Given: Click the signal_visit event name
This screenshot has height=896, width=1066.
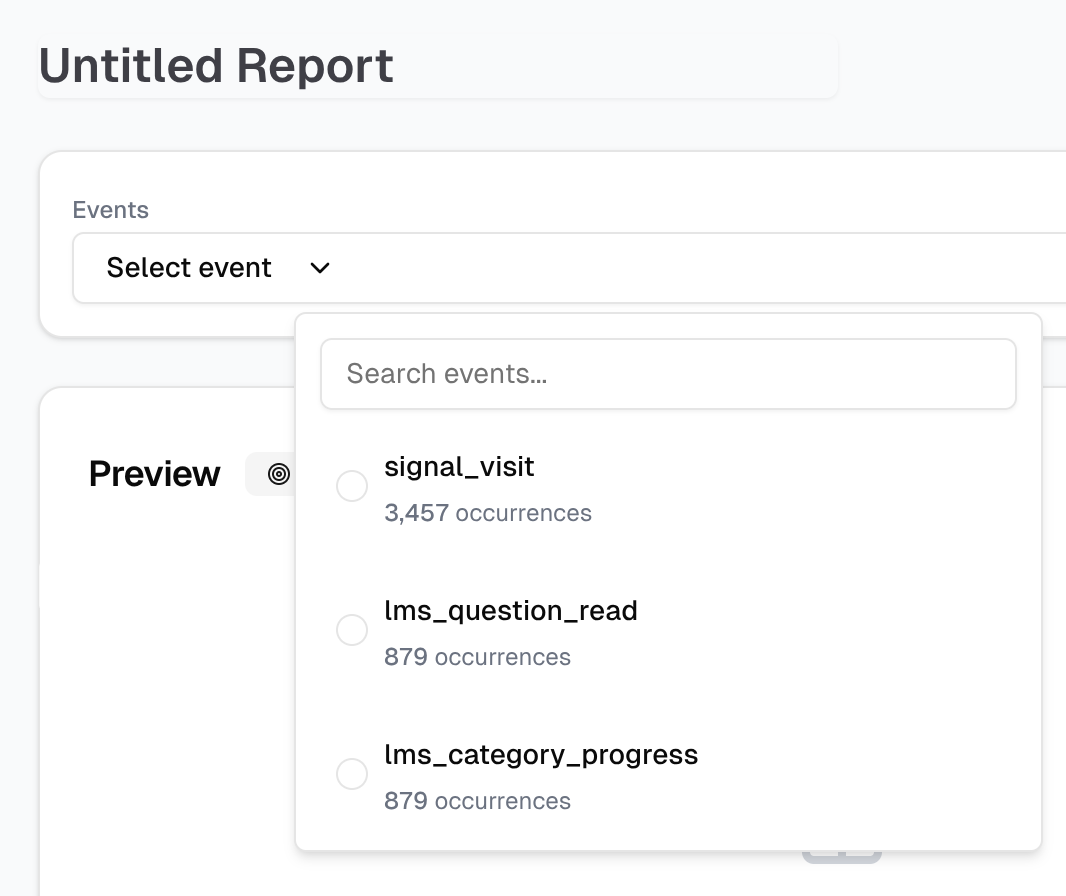Looking at the screenshot, I should 459,467.
